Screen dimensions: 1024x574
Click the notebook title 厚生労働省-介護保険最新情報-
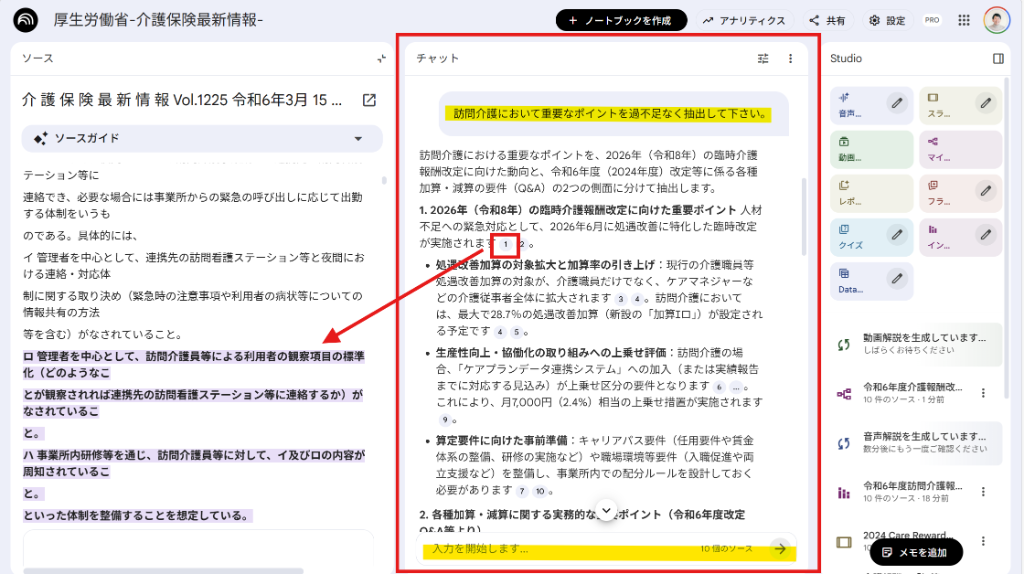158,20
